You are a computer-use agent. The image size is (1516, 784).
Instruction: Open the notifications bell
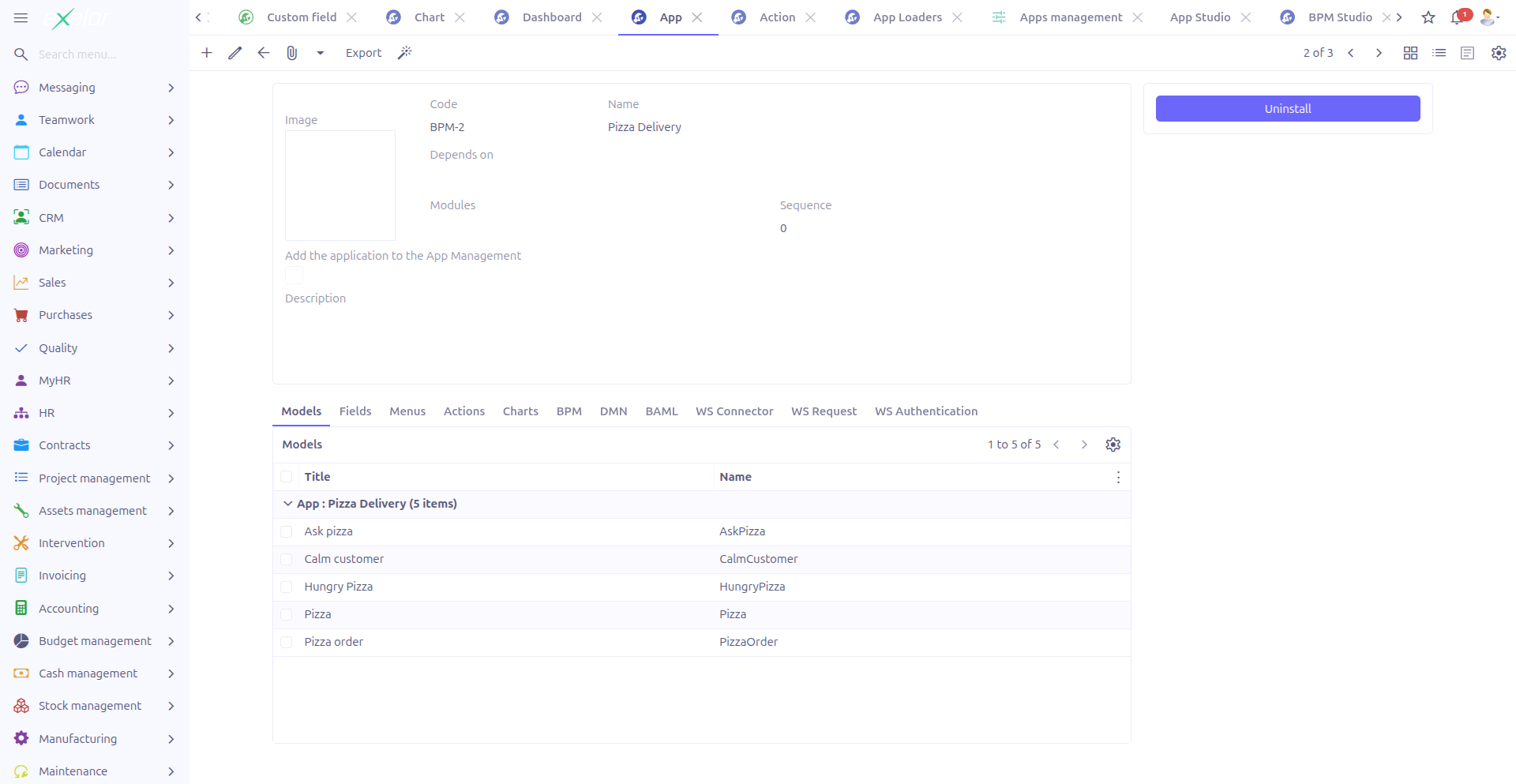[x=1458, y=17]
